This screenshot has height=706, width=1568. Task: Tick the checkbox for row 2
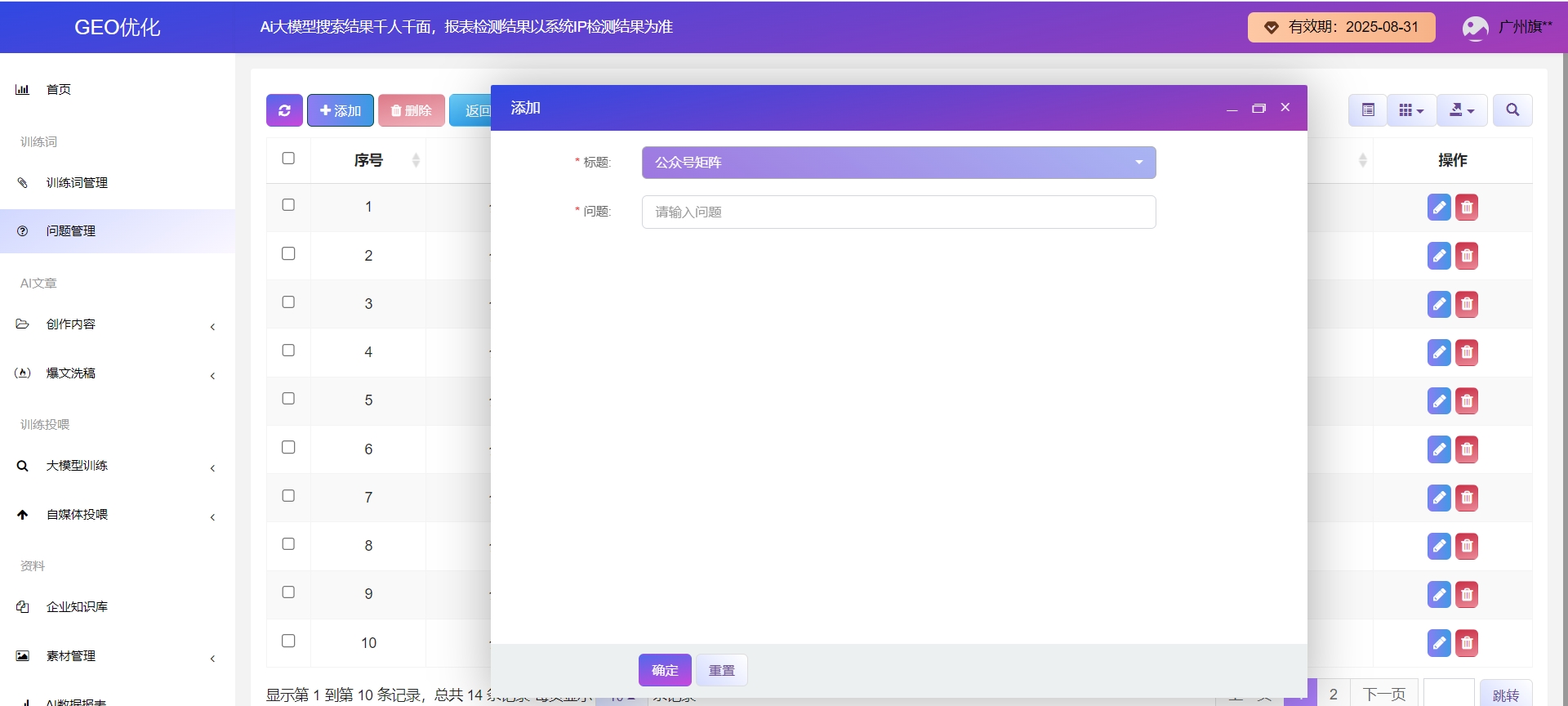pos(288,254)
